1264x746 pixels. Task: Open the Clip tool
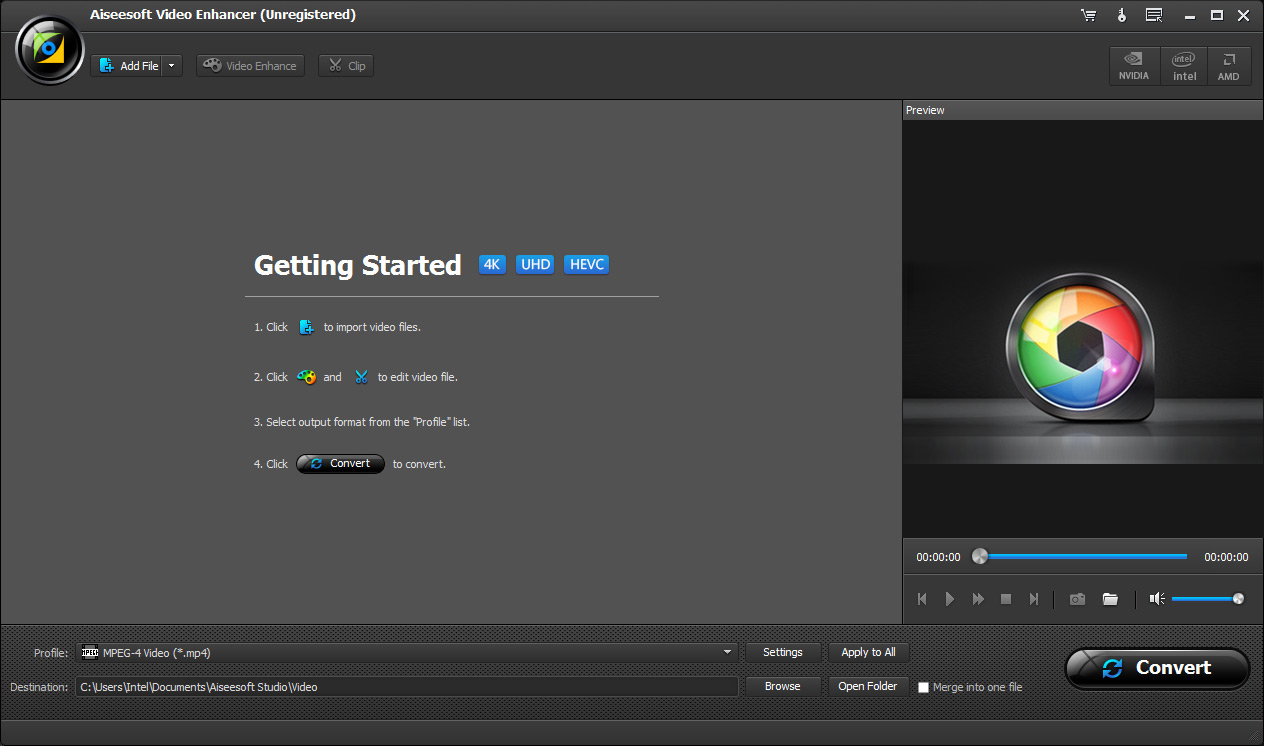tap(346, 66)
